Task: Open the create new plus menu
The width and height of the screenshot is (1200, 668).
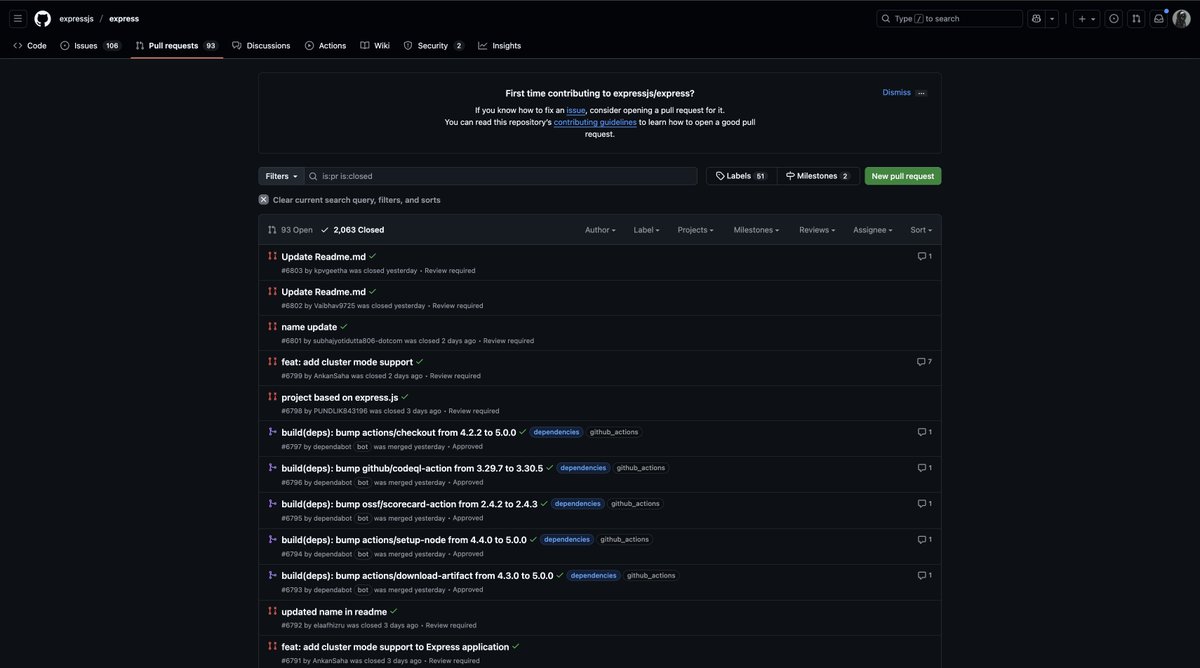Action: (x=1086, y=18)
